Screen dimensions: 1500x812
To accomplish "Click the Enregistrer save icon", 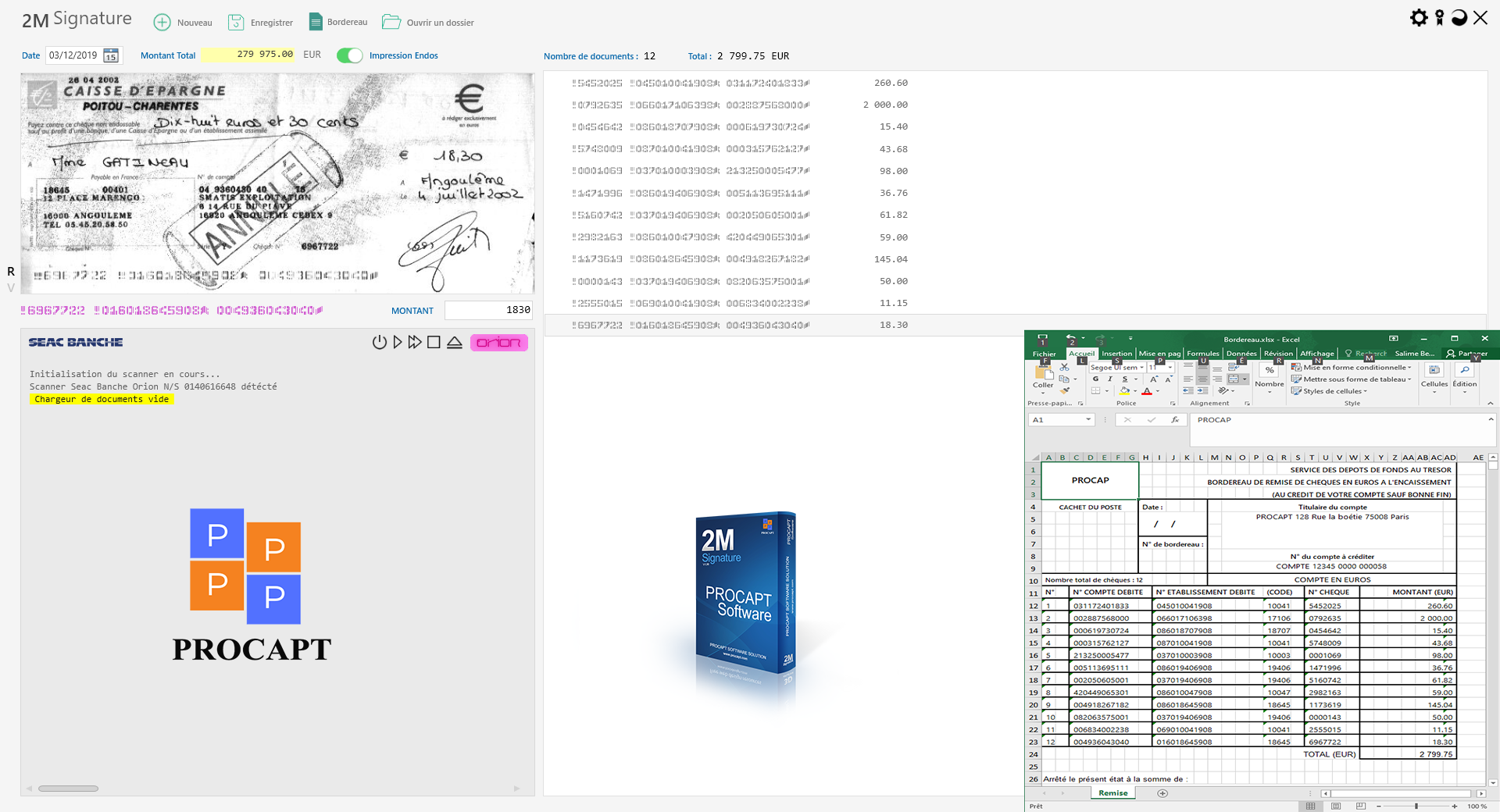I will pyautogui.click(x=236, y=23).
